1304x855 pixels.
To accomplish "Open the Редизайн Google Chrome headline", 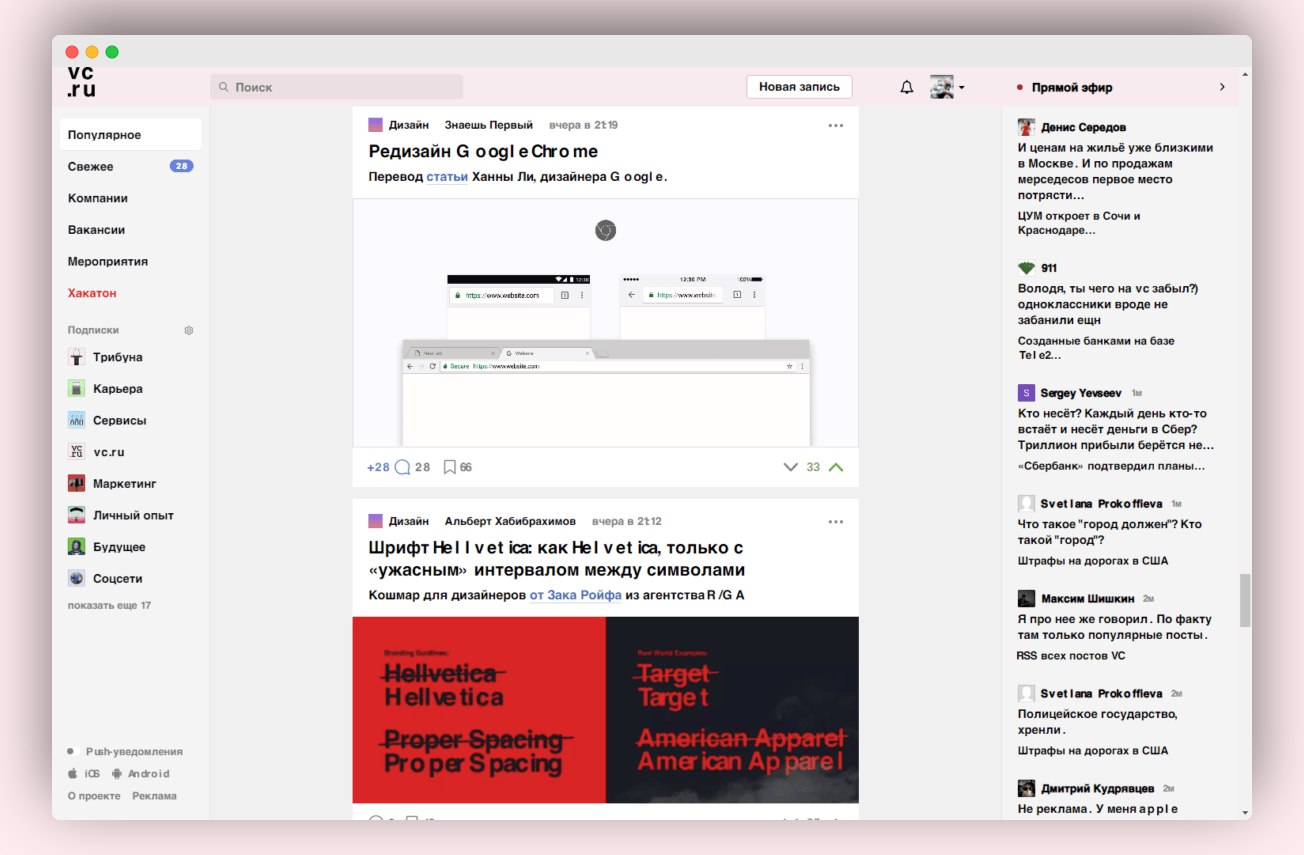I will [x=483, y=151].
